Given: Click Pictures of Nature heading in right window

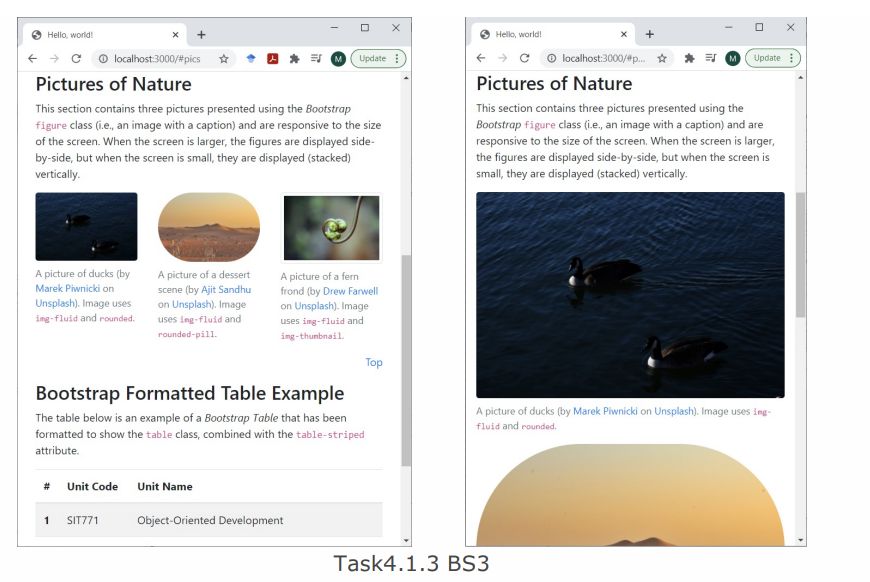Looking at the screenshot, I should (x=554, y=84).
